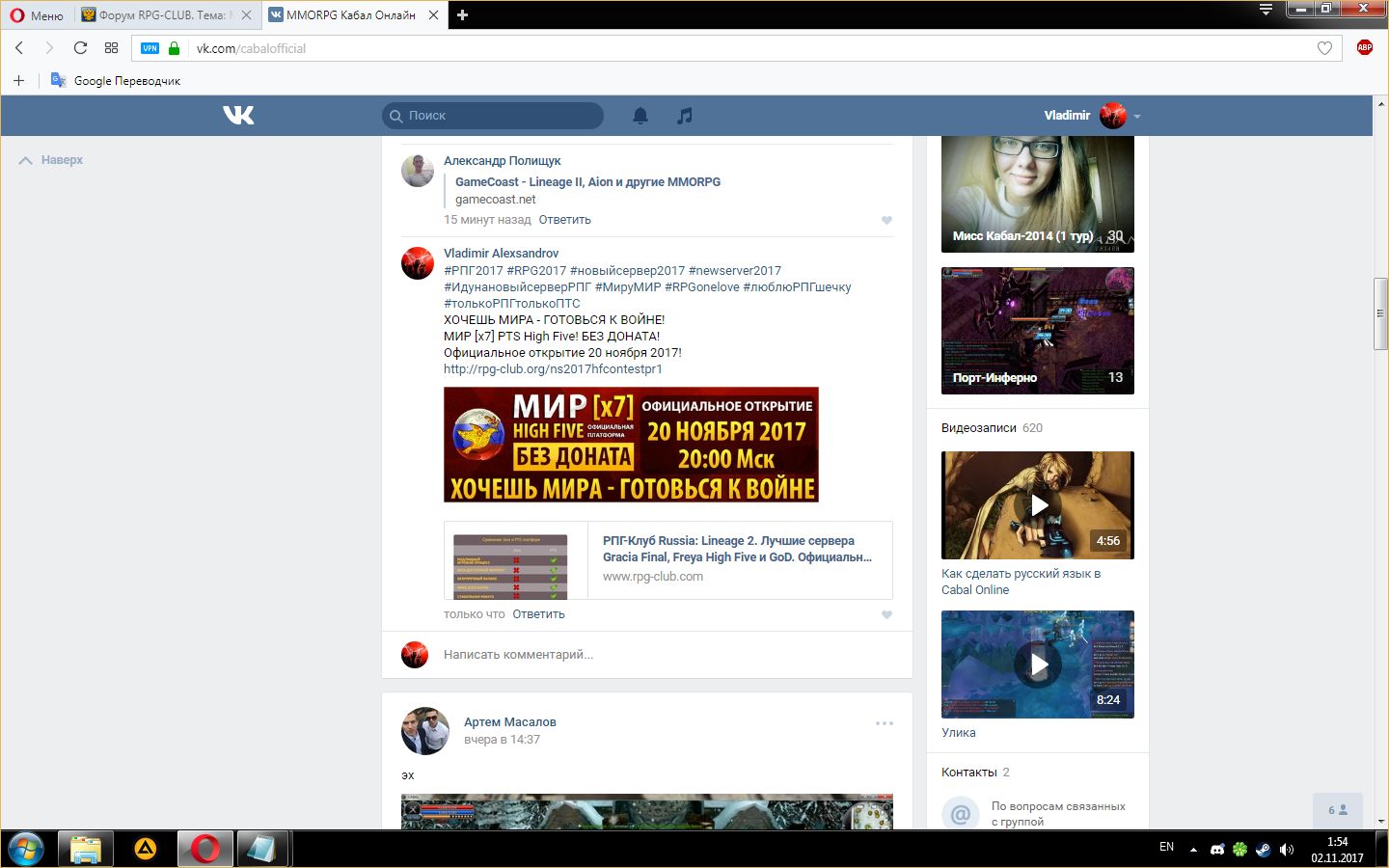The image size is (1389, 868).
Task: Open the Opera Меню button
Action: (37, 15)
